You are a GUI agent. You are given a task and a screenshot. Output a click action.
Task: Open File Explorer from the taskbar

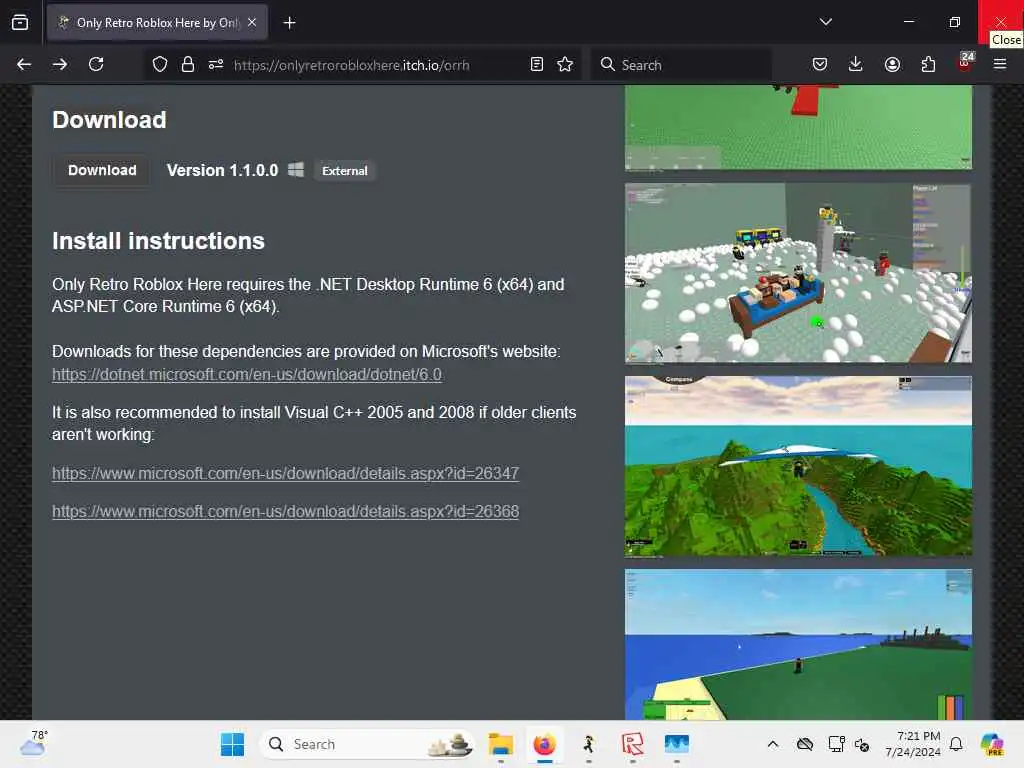(501, 744)
